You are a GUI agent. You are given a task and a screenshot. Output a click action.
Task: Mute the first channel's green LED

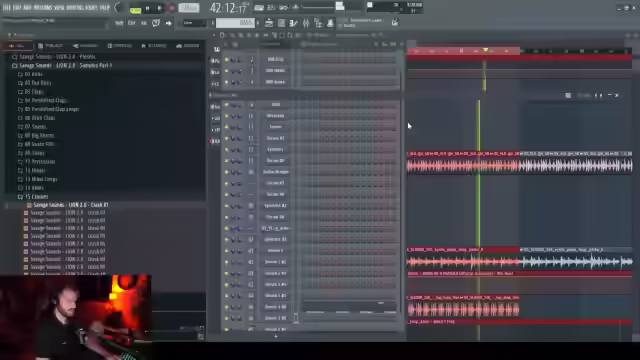coord(227,60)
